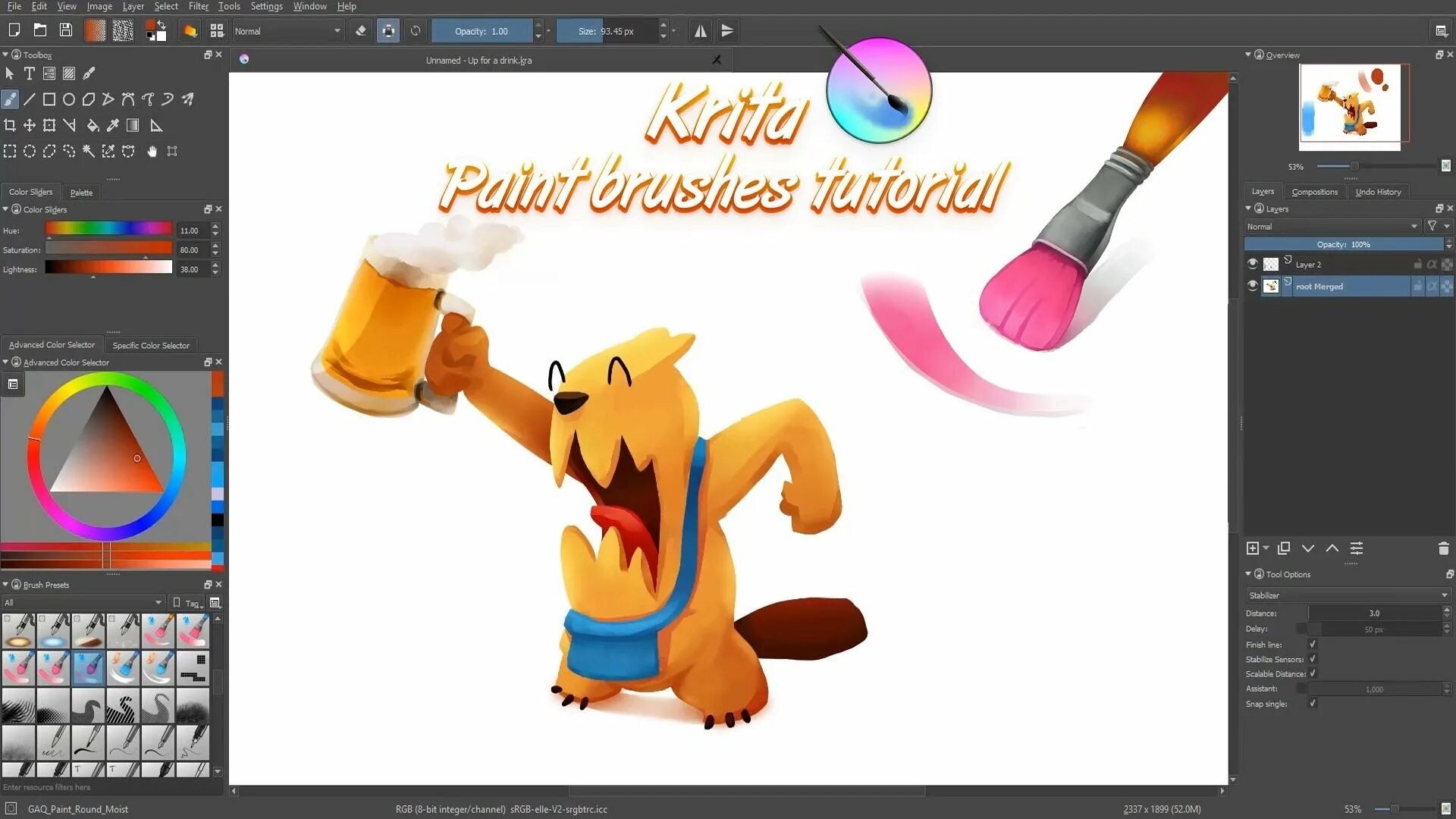Screen dimensions: 1456x819
Task: Select the Ellipse shape tool
Action: (69, 99)
